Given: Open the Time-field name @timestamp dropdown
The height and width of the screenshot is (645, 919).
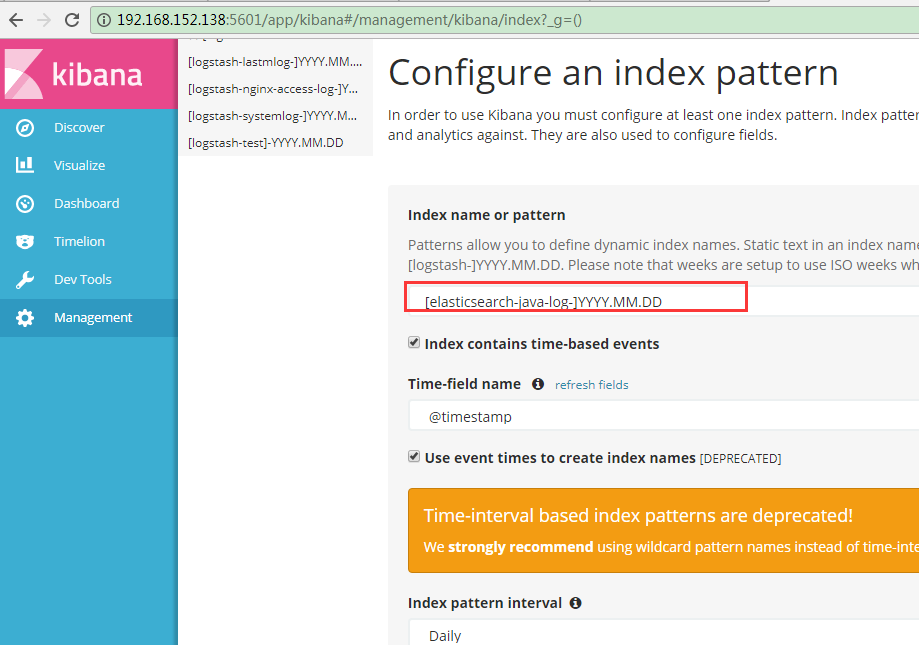Looking at the screenshot, I should point(663,417).
